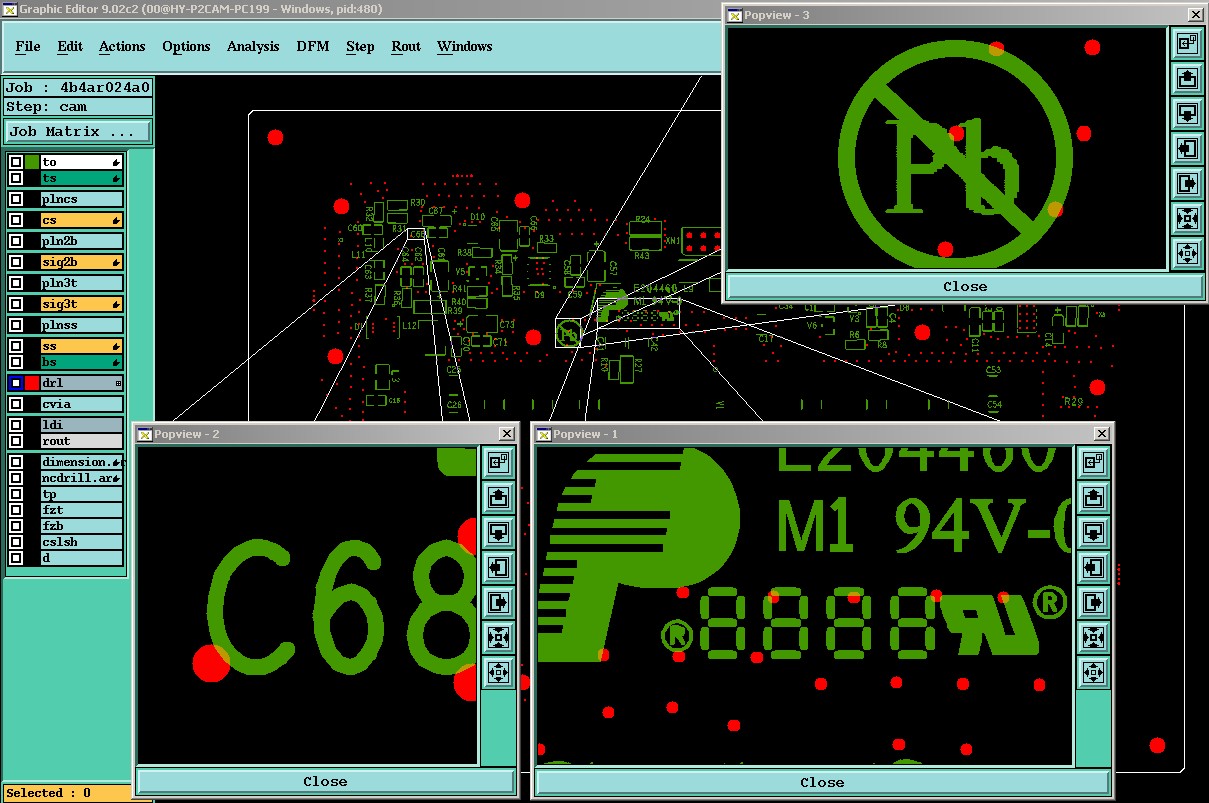Pan down in Popview - 1
The width and height of the screenshot is (1209, 803).
click(1092, 532)
